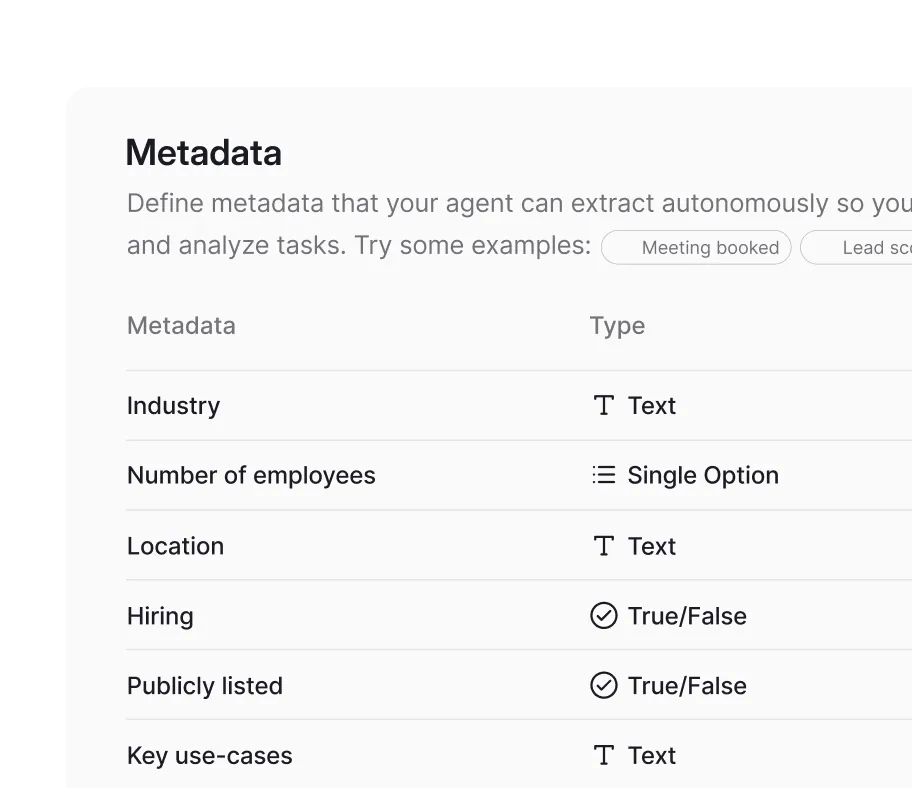Open the Industry metadata row

click(173, 405)
